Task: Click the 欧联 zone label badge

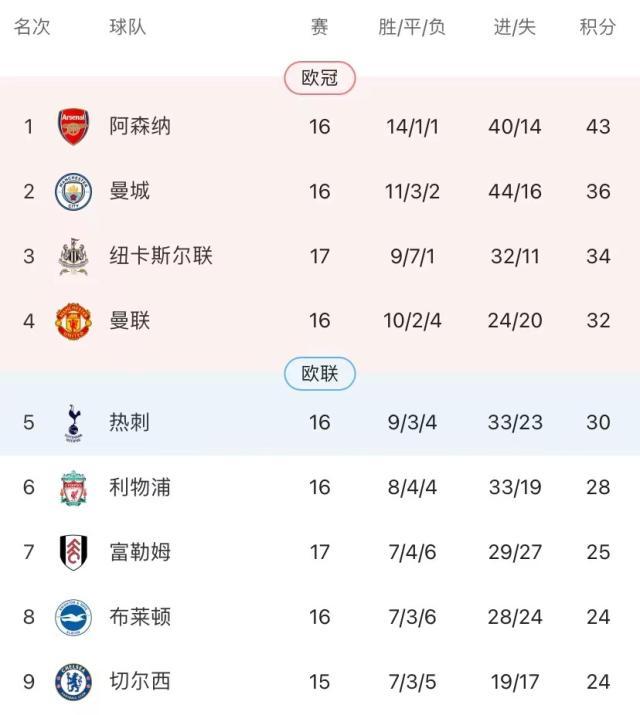Action: point(320,374)
